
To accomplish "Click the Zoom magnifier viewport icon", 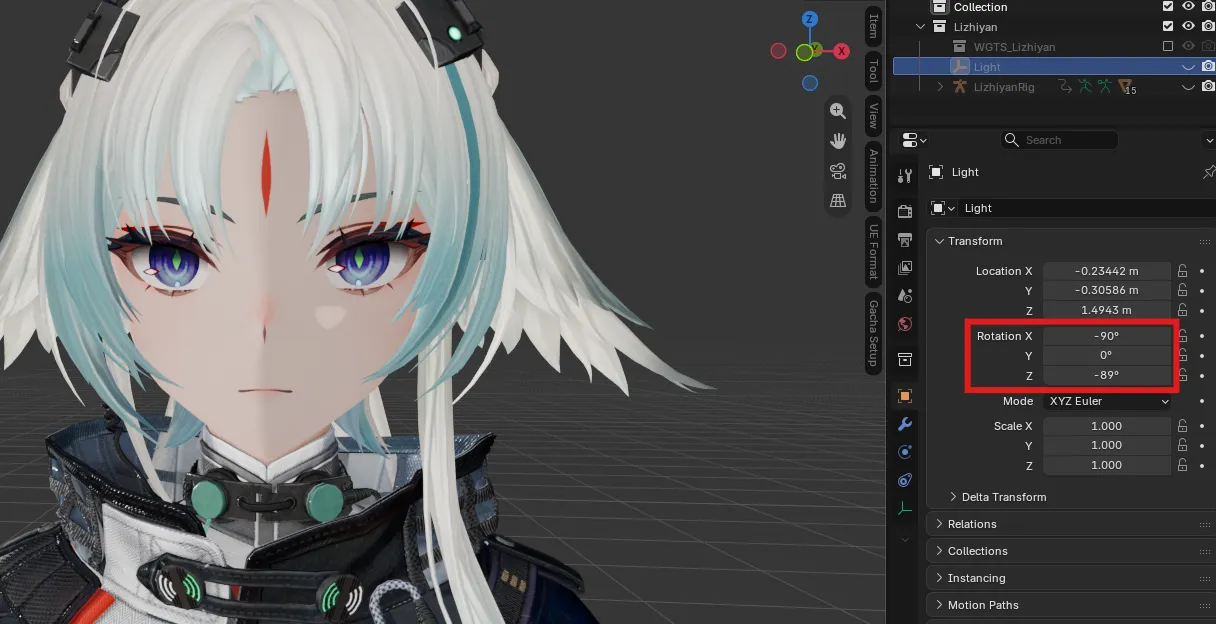I will click(838, 111).
